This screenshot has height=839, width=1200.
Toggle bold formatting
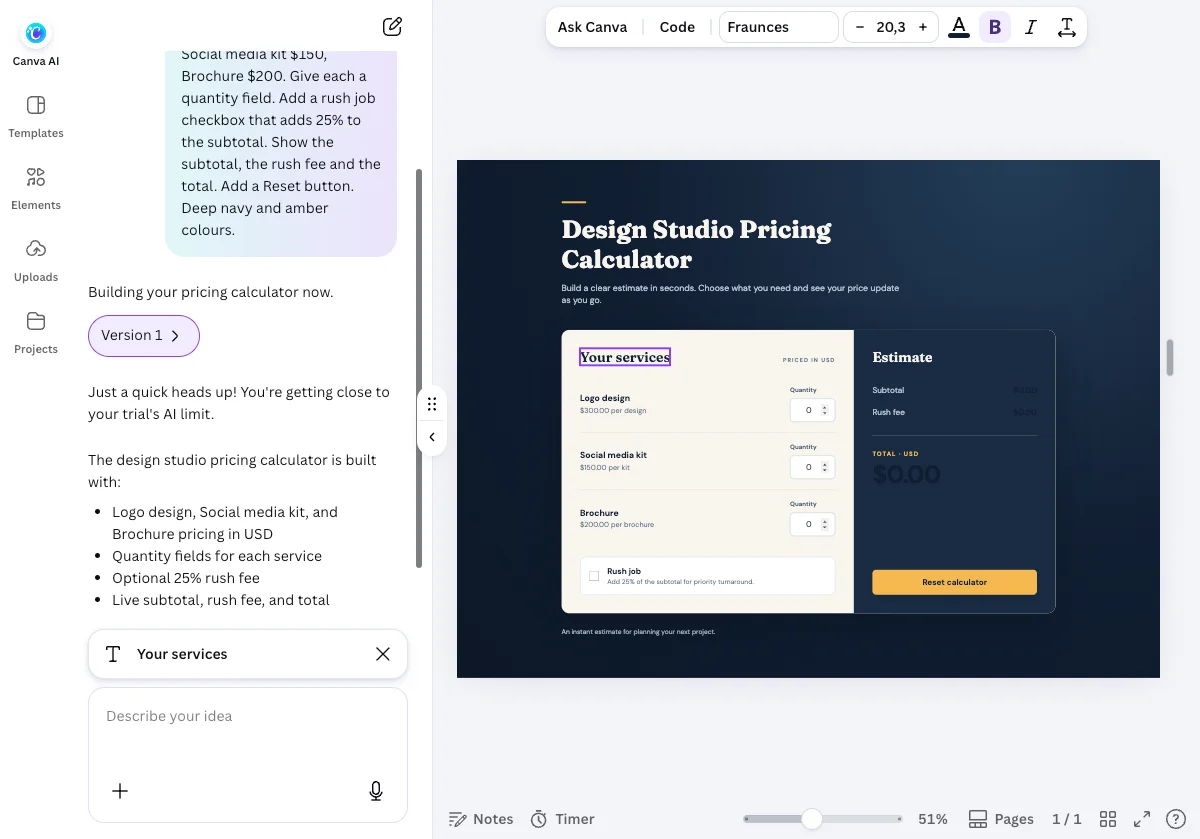(x=994, y=27)
